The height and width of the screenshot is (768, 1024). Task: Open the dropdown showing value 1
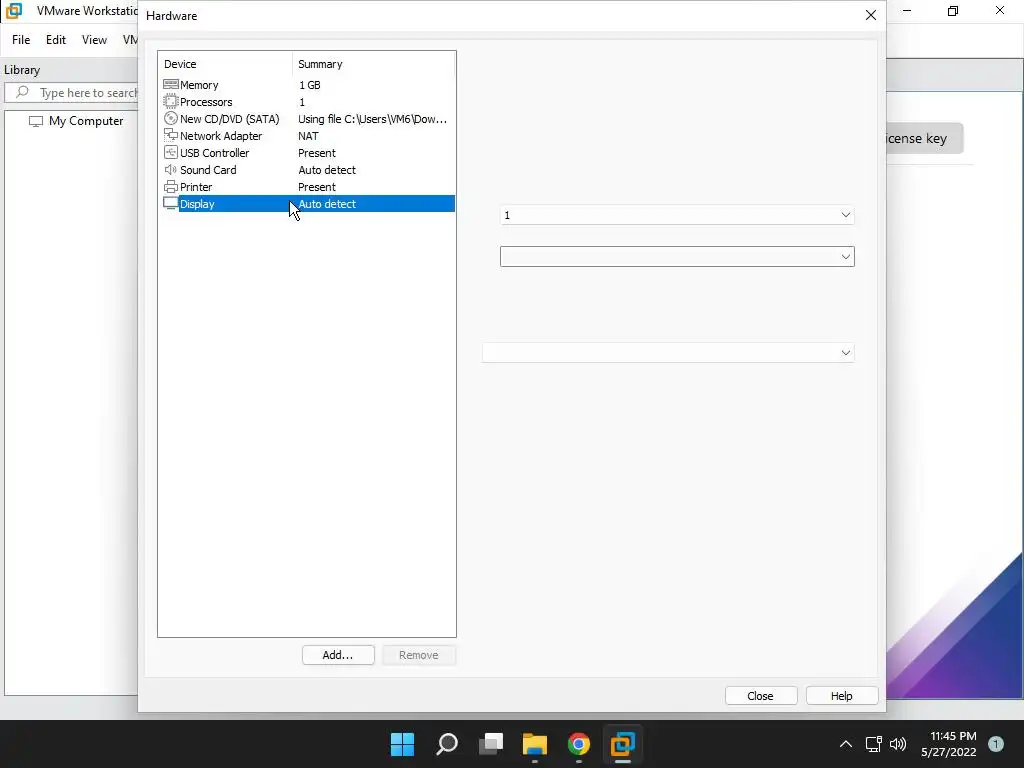(677, 215)
